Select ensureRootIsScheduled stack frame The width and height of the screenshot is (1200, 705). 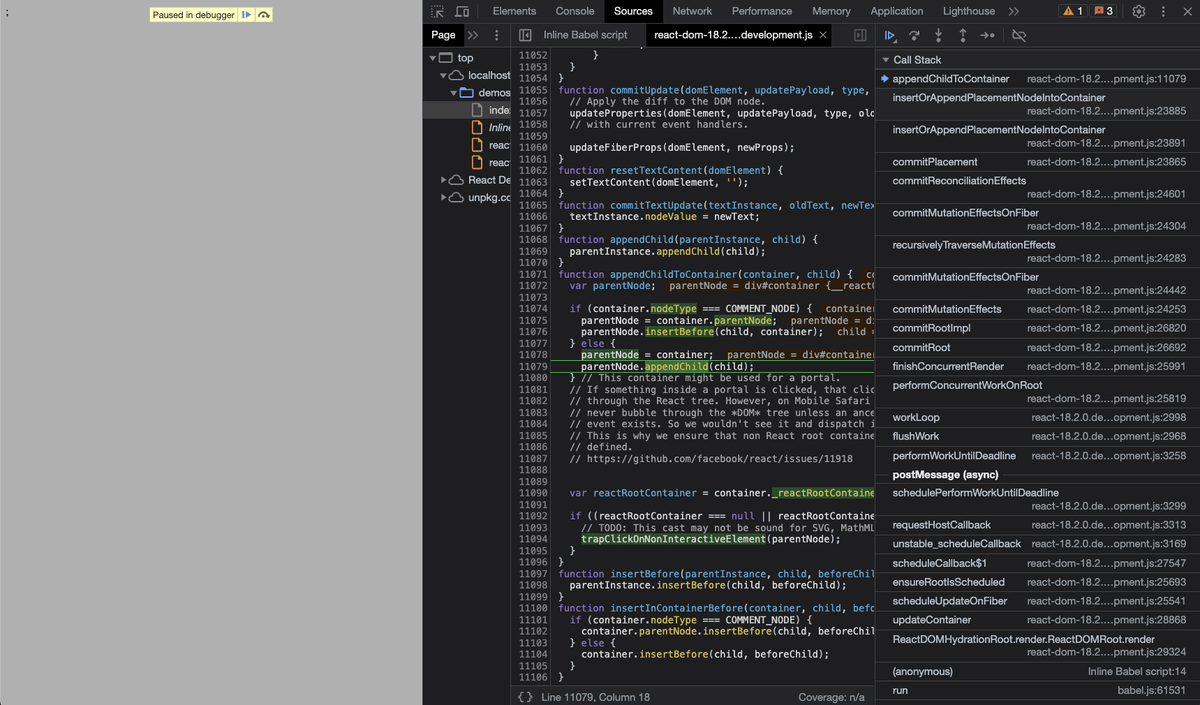pos(1037,581)
